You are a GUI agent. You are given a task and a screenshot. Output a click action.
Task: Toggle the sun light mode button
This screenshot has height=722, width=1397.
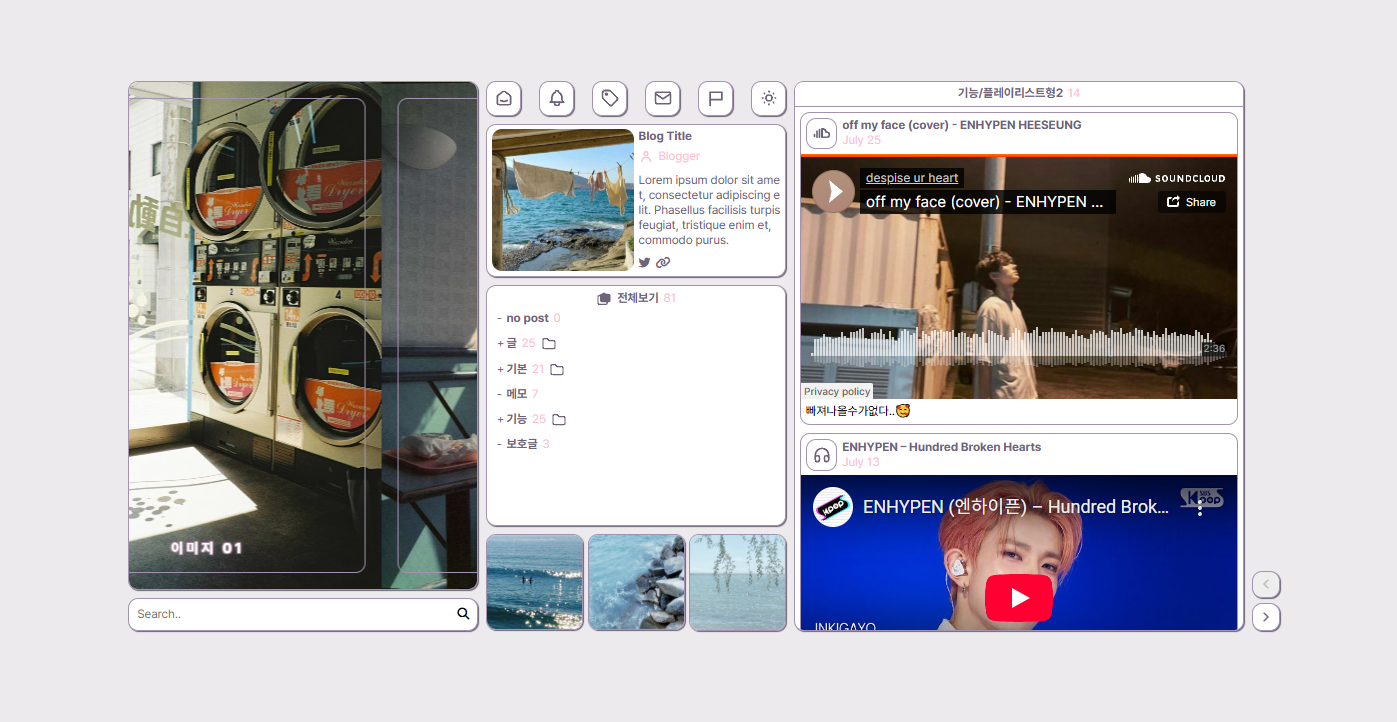[769, 98]
